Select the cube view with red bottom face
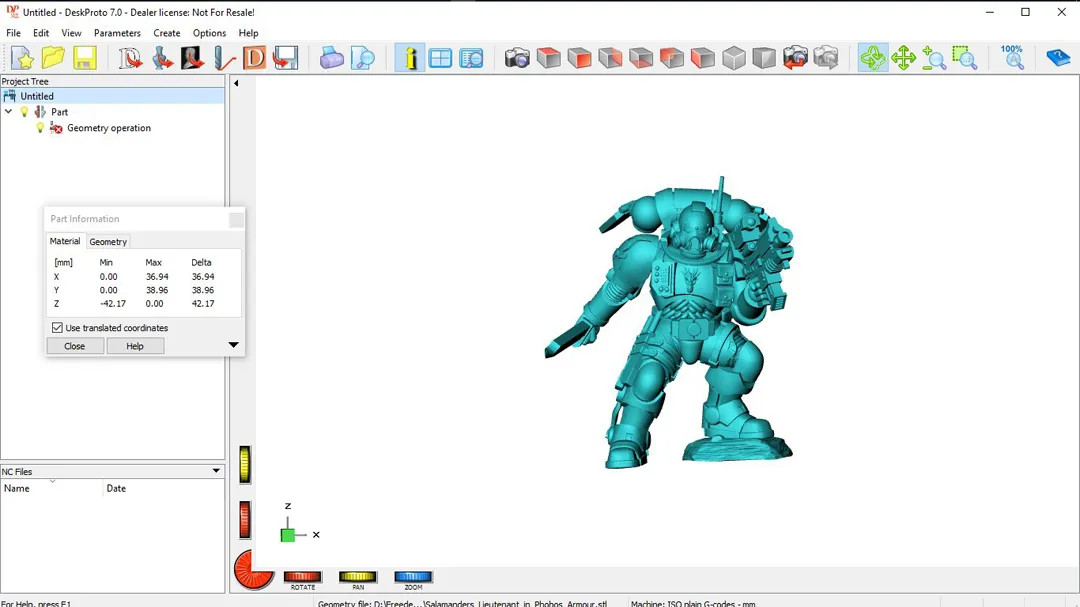This screenshot has height=607, width=1080. pos(641,58)
